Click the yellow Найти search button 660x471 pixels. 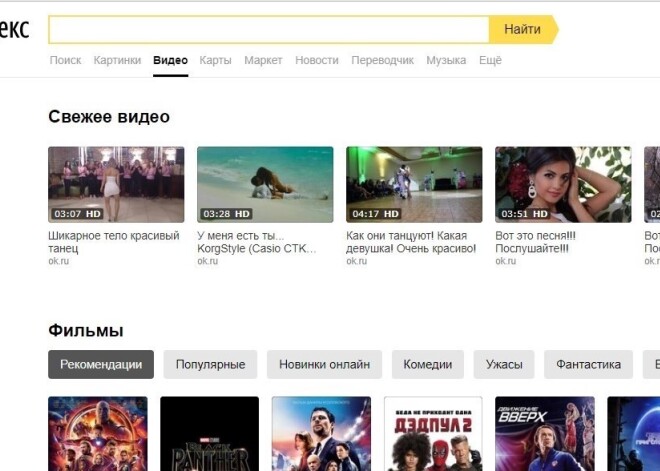pyautogui.click(x=522, y=29)
